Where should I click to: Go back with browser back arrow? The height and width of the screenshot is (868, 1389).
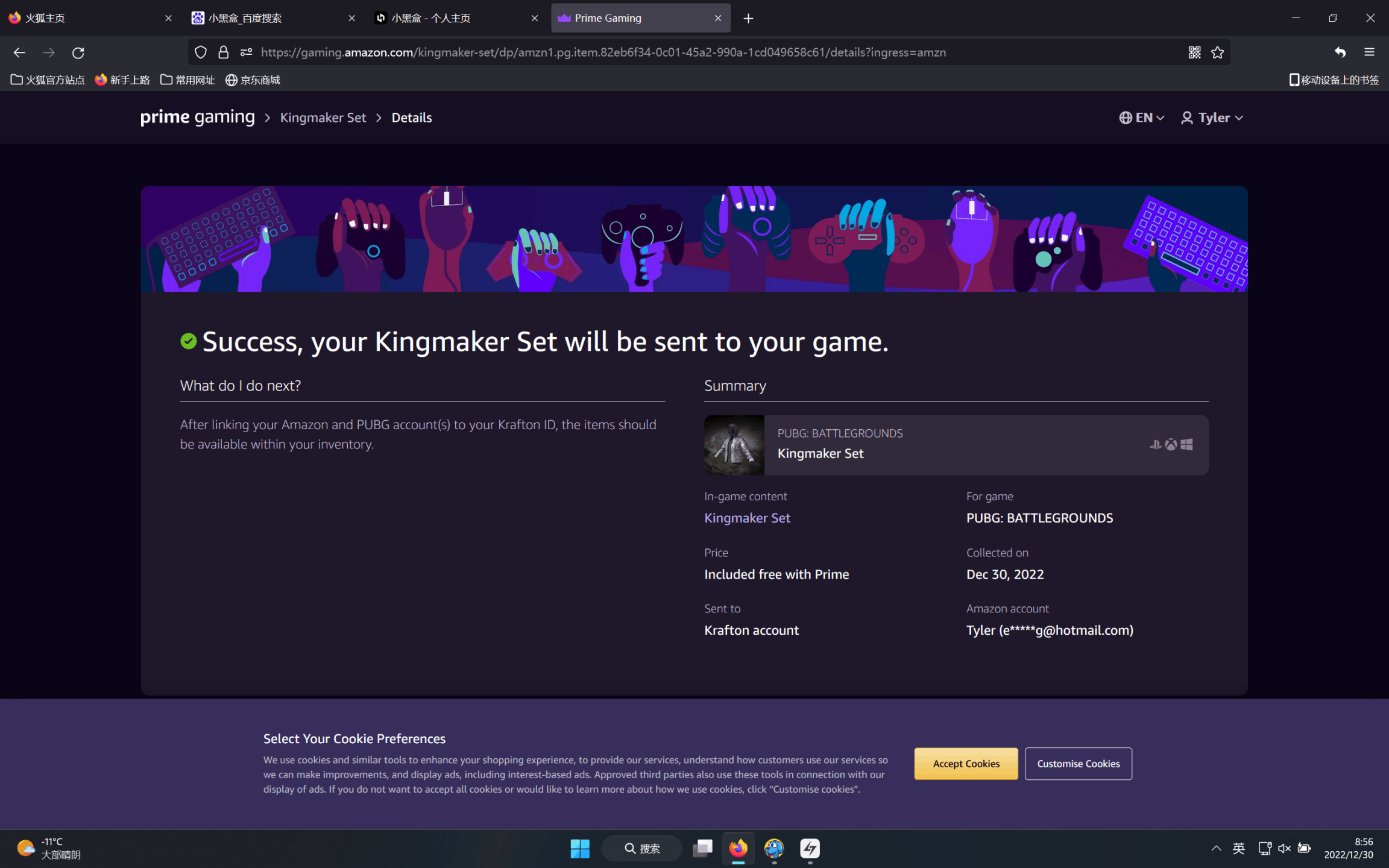coord(19,52)
